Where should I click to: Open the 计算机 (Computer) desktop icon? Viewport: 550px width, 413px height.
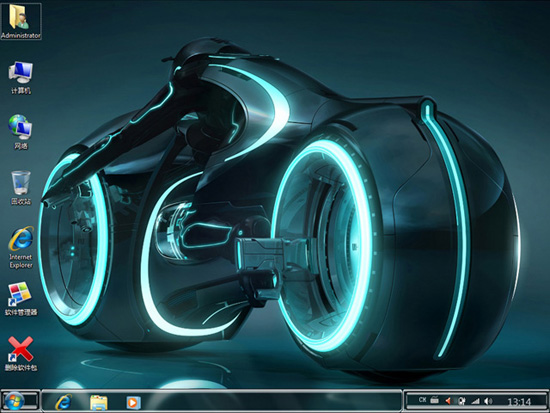(21, 78)
